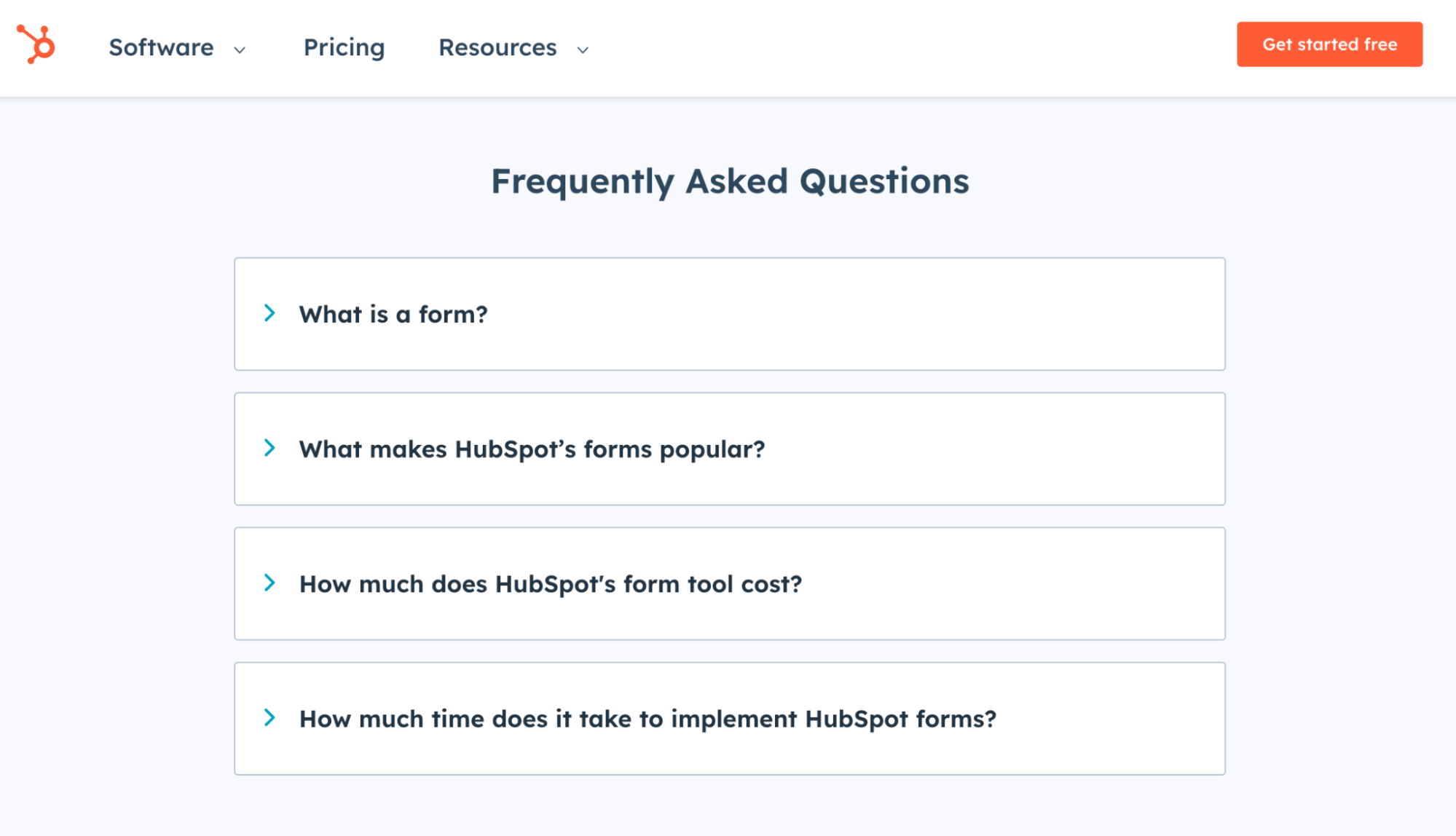Expand 'How much does HubSpot's form tool cost?'
1456x836 pixels.
click(x=551, y=584)
